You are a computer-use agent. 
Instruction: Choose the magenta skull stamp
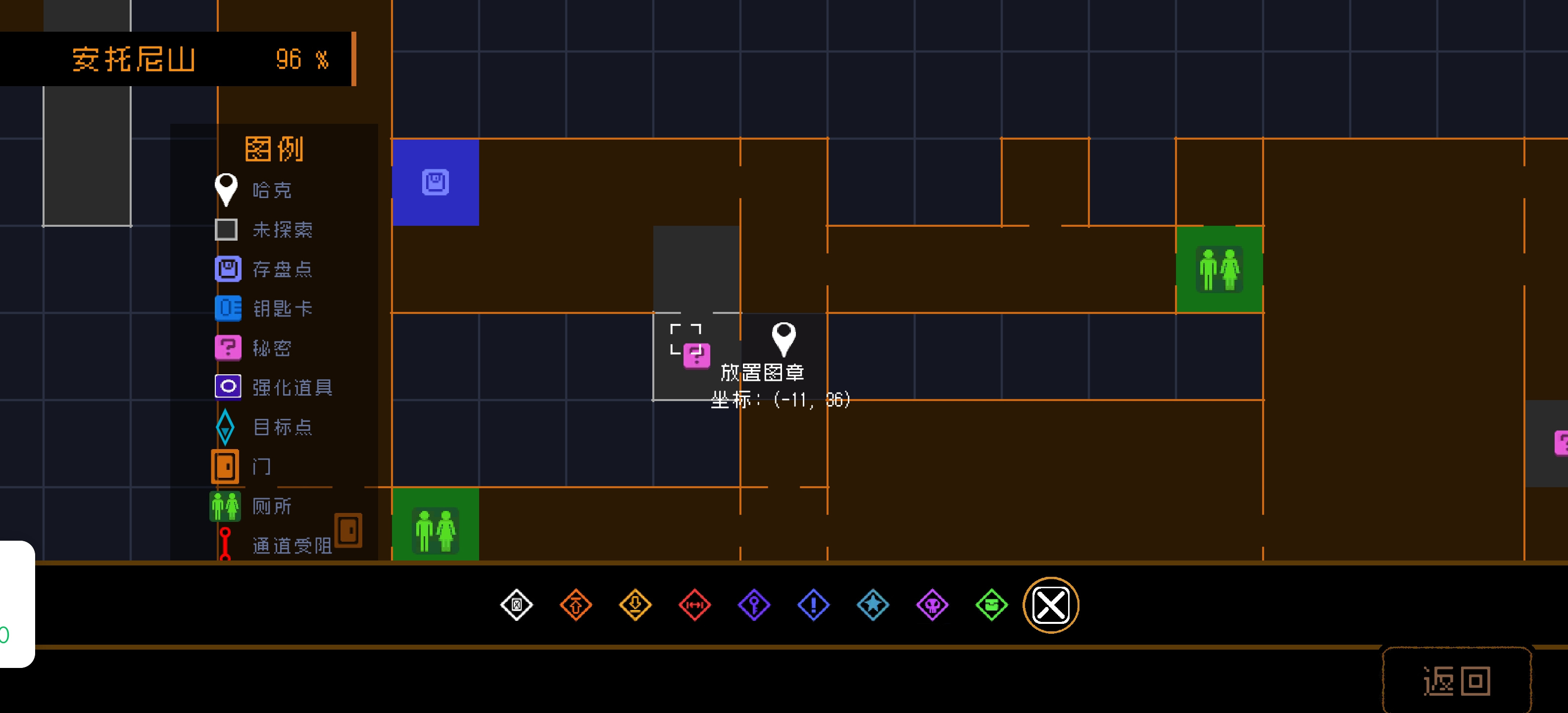[932, 605]
